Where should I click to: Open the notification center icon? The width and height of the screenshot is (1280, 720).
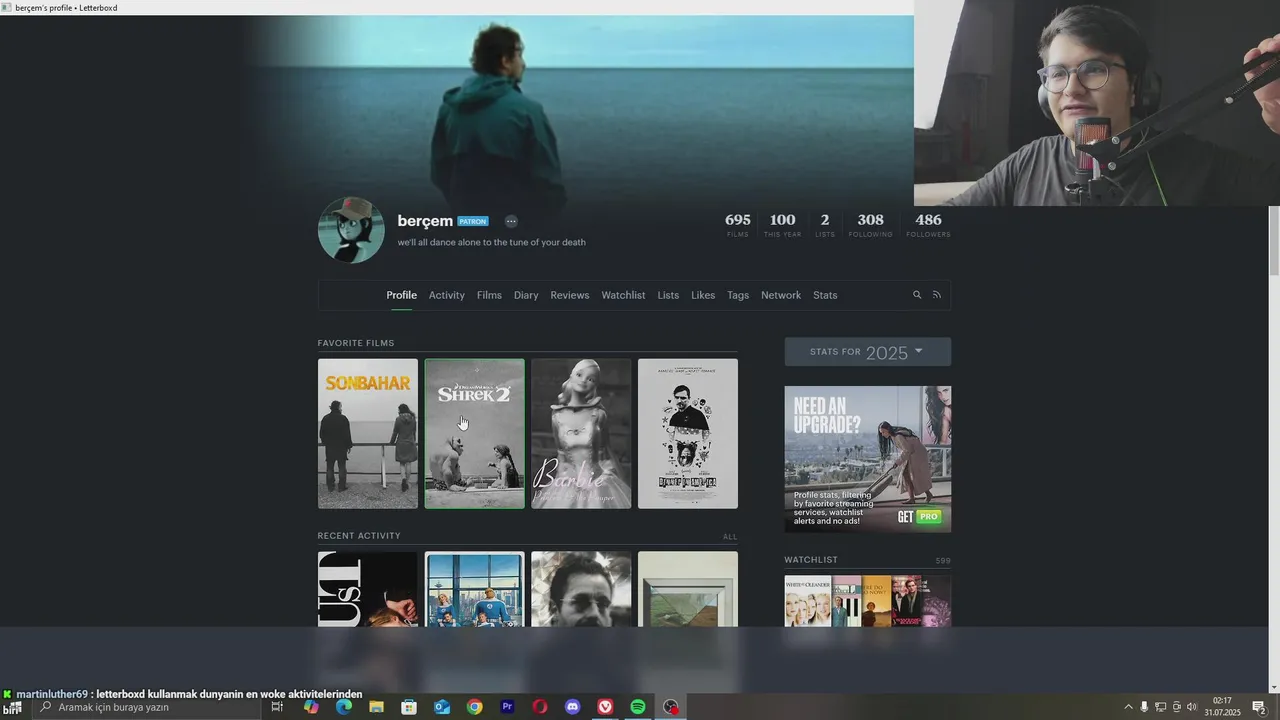(1259, 707)
